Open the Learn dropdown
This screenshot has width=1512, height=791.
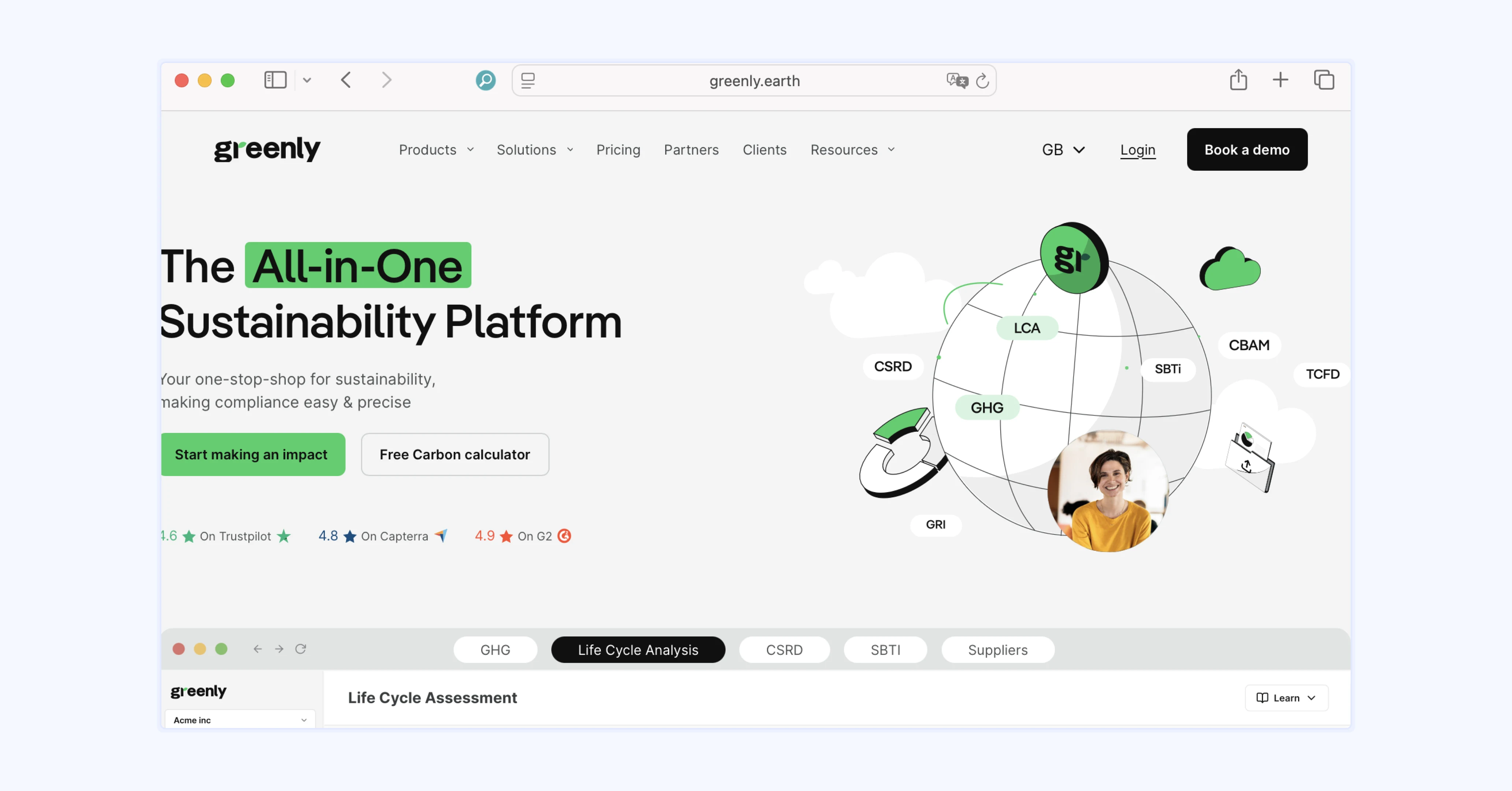(x=1286, y=698)
